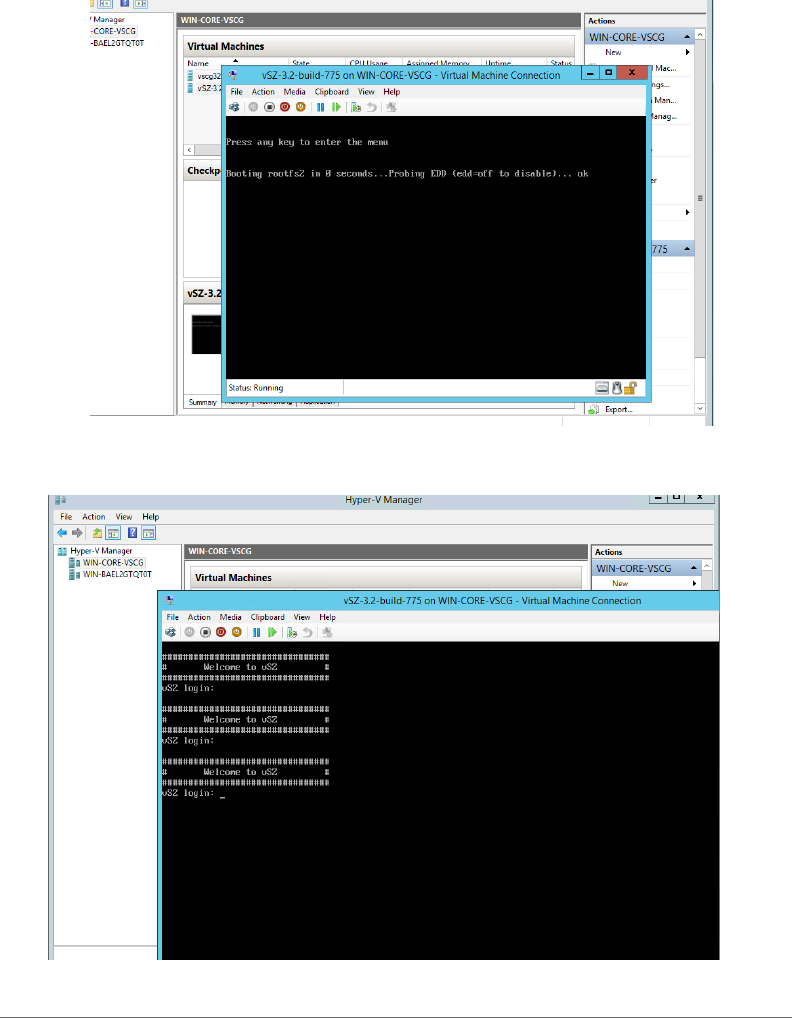
Task: Select the vscg32 virtual machine row
Action: pos(204,76)
